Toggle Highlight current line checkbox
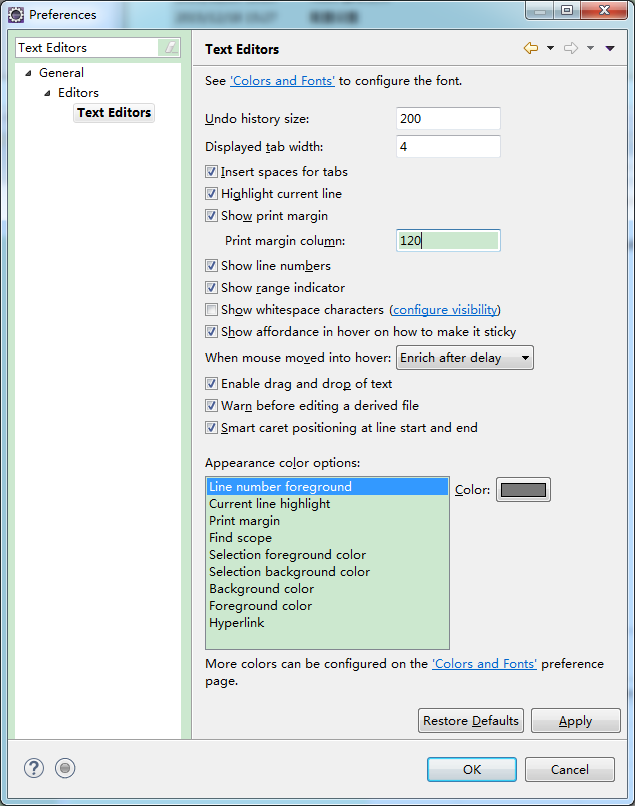The width and height of the screenshot is (635, 806). click(x=211, y=194)
